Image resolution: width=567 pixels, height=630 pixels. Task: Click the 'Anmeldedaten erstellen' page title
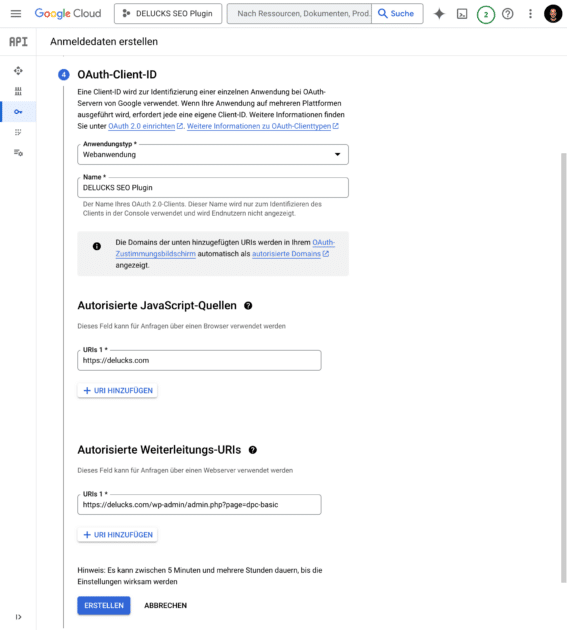pyautogui.click(x=104, y=42)
